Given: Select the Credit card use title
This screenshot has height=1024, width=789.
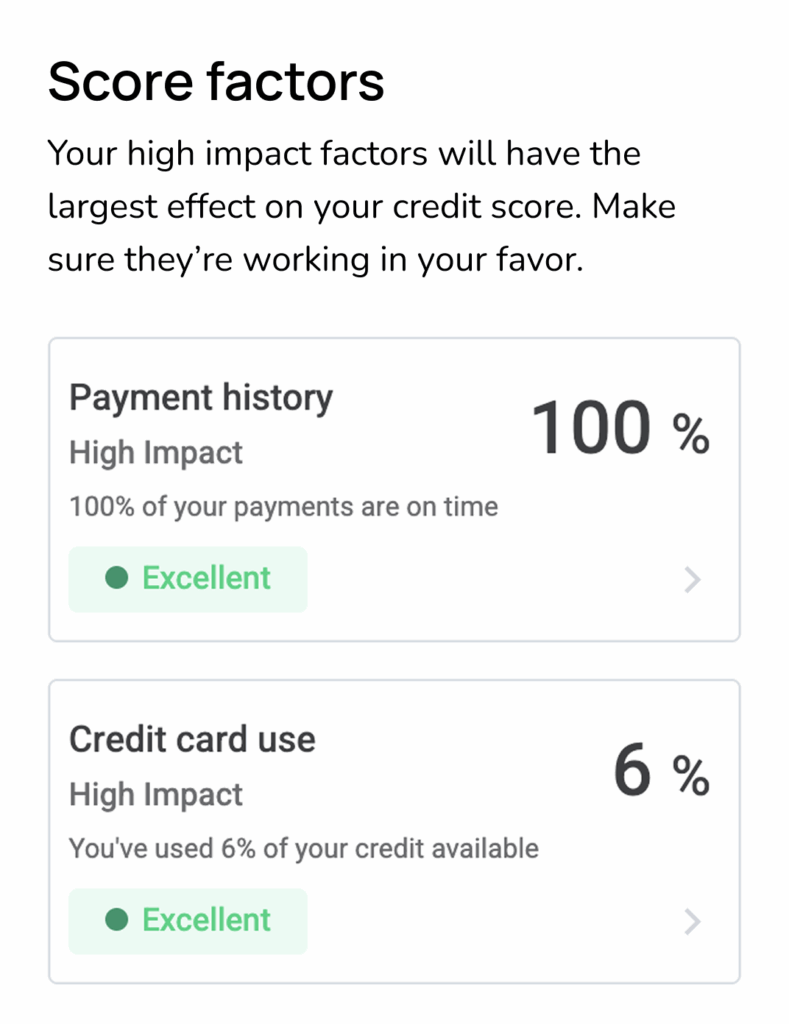Looking at the screenshot, I should pyautogui.click(x=192, y=740).
